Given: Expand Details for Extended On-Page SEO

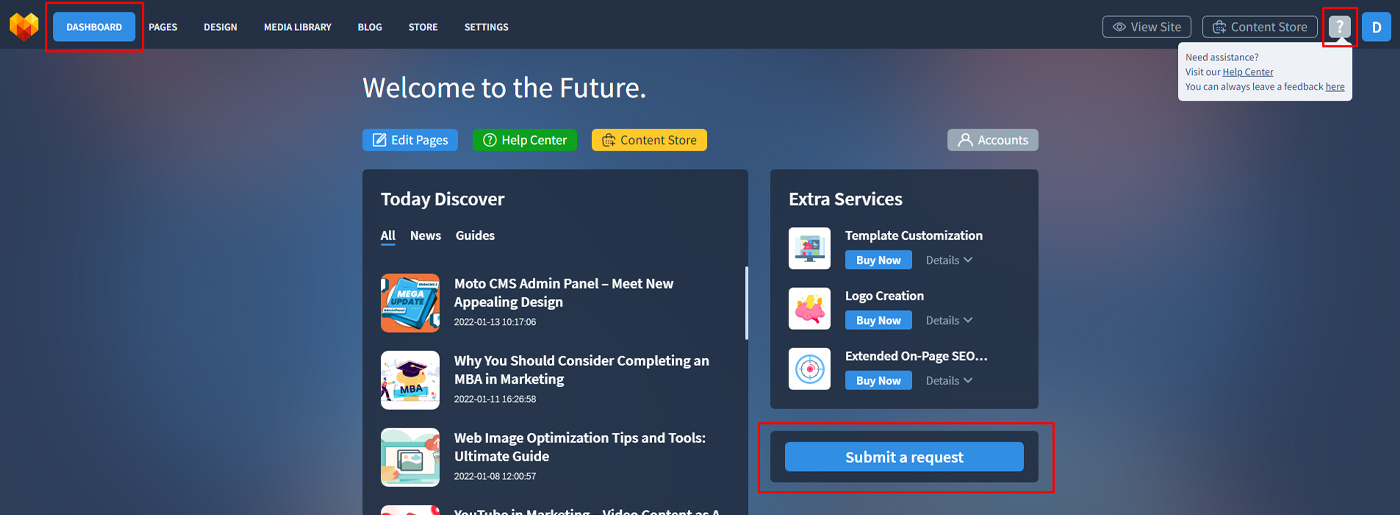Looking at the screenshot, I should (x=949, y=381).
